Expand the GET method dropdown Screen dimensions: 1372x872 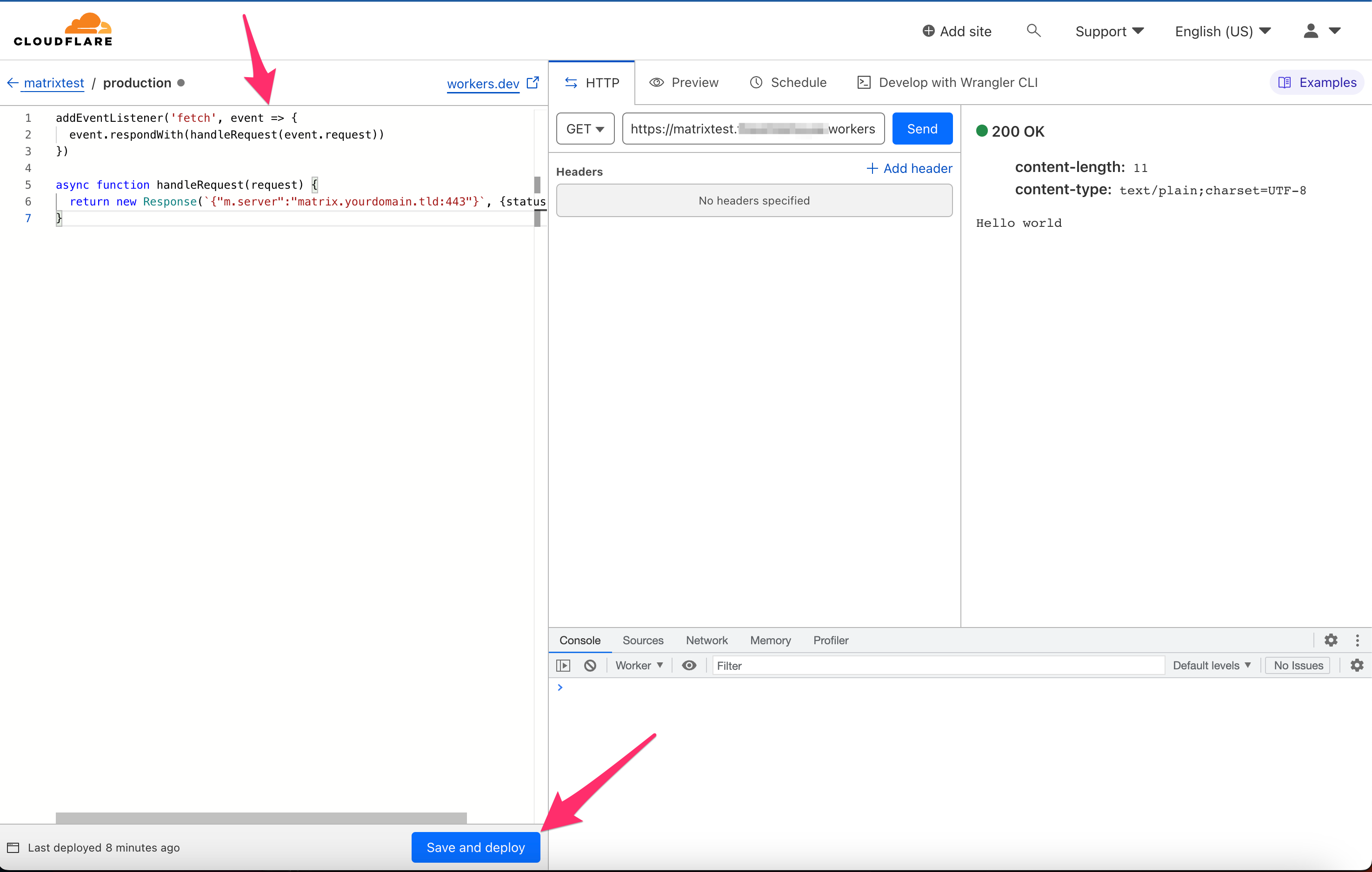pyautogui.click(x=585, y=129)
